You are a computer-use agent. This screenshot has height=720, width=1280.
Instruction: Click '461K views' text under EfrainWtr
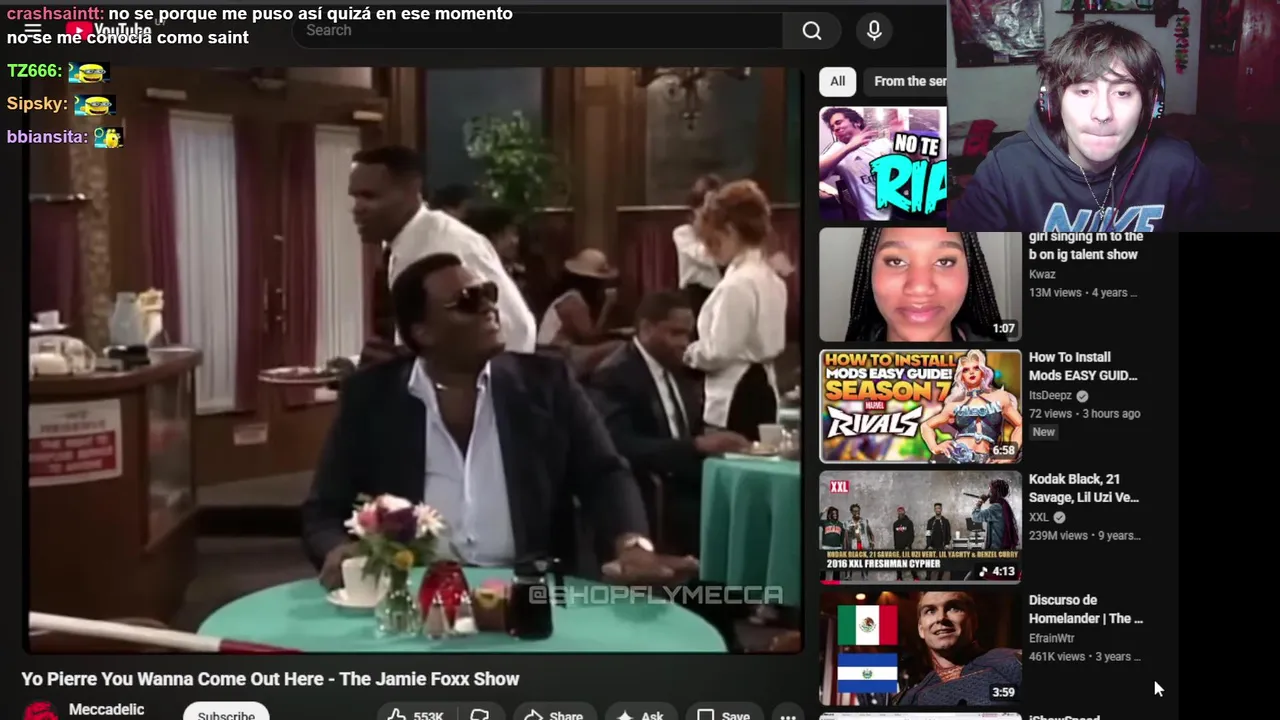tap(1057, 656)
